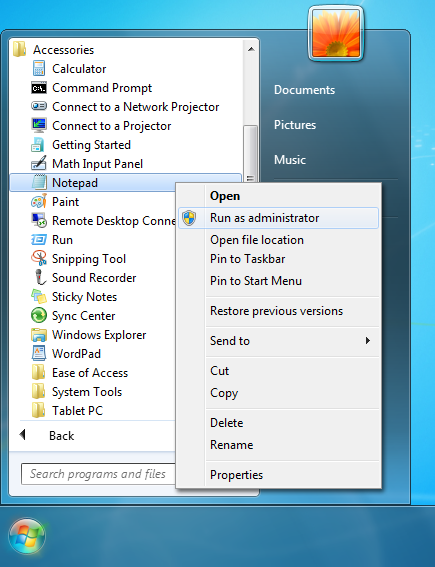The height and width of the screenshot is (567, 435).
Task: Click the Search programs and files box
Action: point(98,474)
